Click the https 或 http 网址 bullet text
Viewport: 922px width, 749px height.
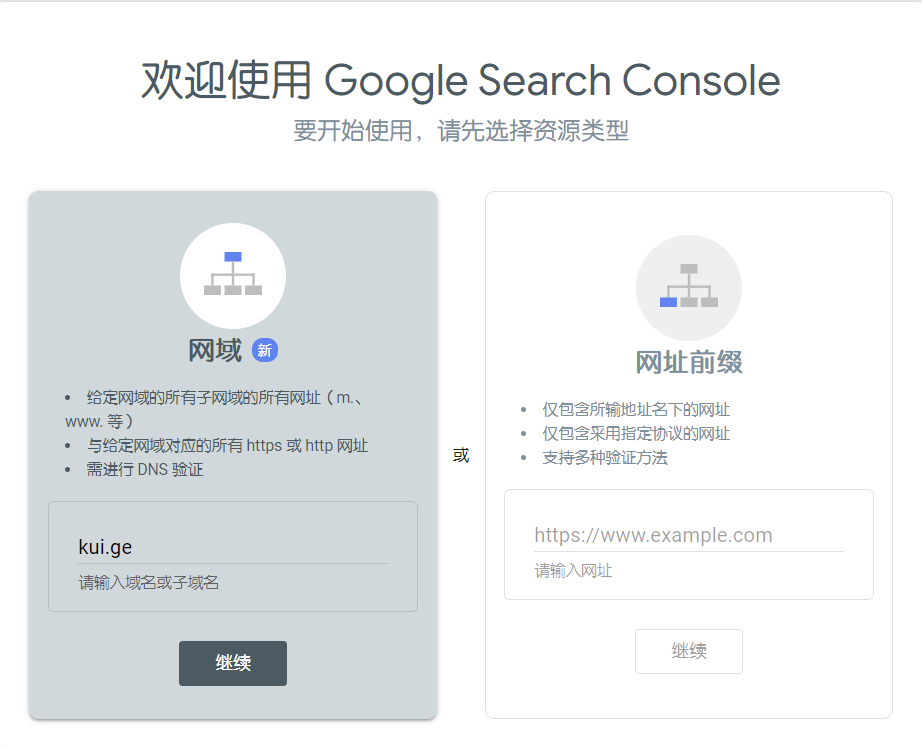[227, 446]
